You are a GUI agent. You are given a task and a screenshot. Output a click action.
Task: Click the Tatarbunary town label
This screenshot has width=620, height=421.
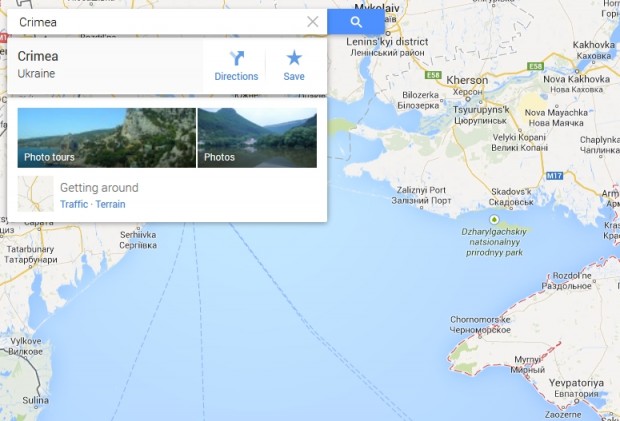pos(30,249)
